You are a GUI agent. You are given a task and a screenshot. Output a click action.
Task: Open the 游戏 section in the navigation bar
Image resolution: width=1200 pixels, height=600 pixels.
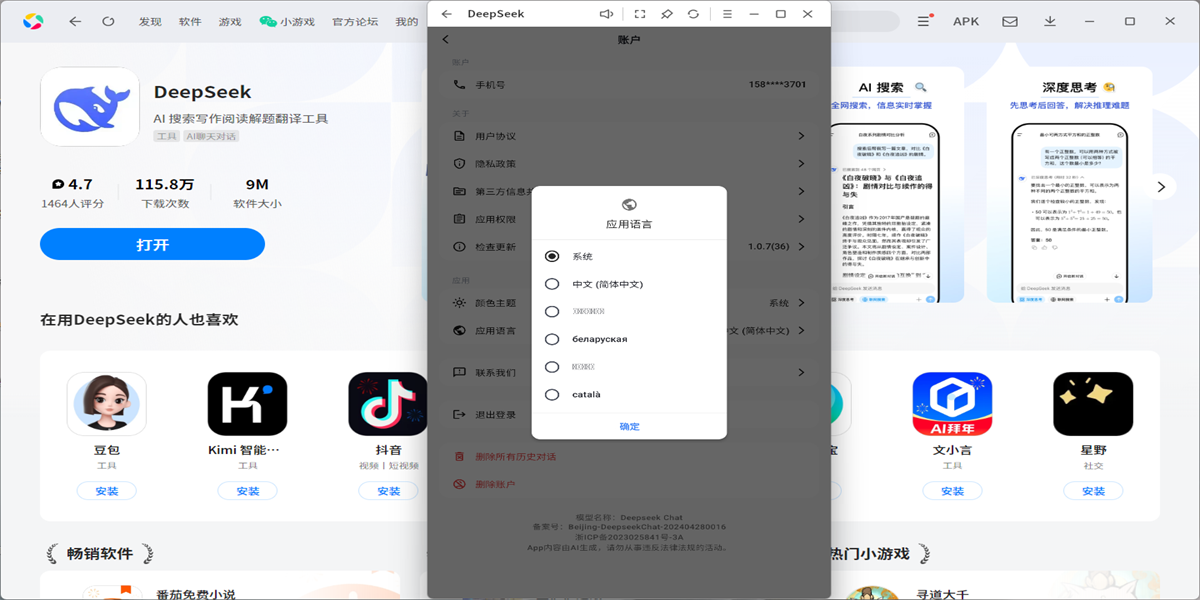click(229, 20)
